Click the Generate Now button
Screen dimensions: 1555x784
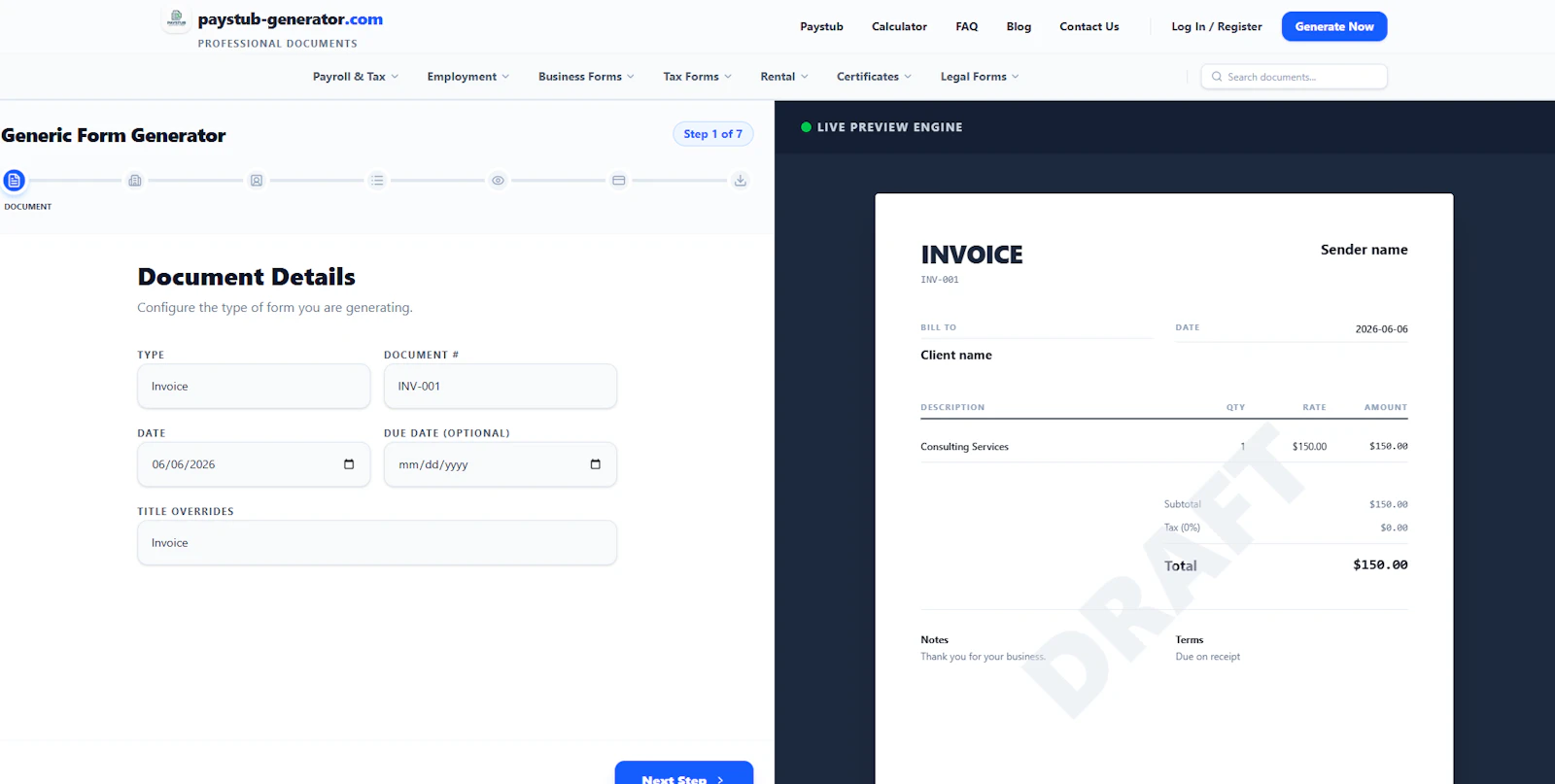click(x=1334, y=27)
